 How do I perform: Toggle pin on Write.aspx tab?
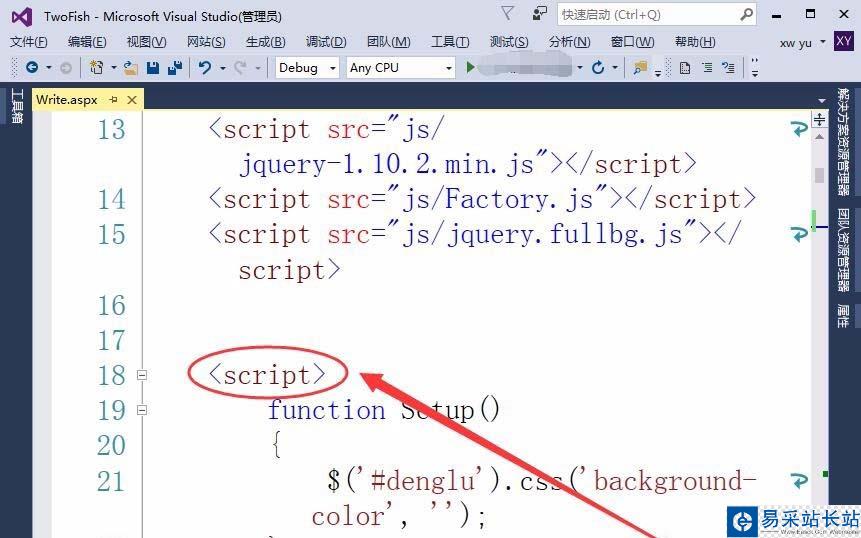(114, 99)
